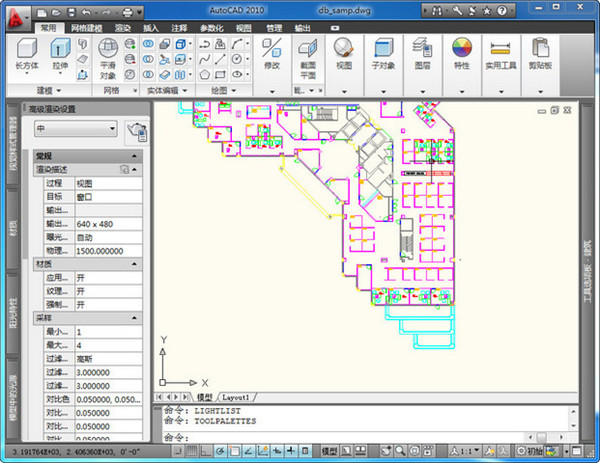Collapse the 采样 sampling section
The height and width of the screenshot is (463, 600).
(x=136, y=317)
